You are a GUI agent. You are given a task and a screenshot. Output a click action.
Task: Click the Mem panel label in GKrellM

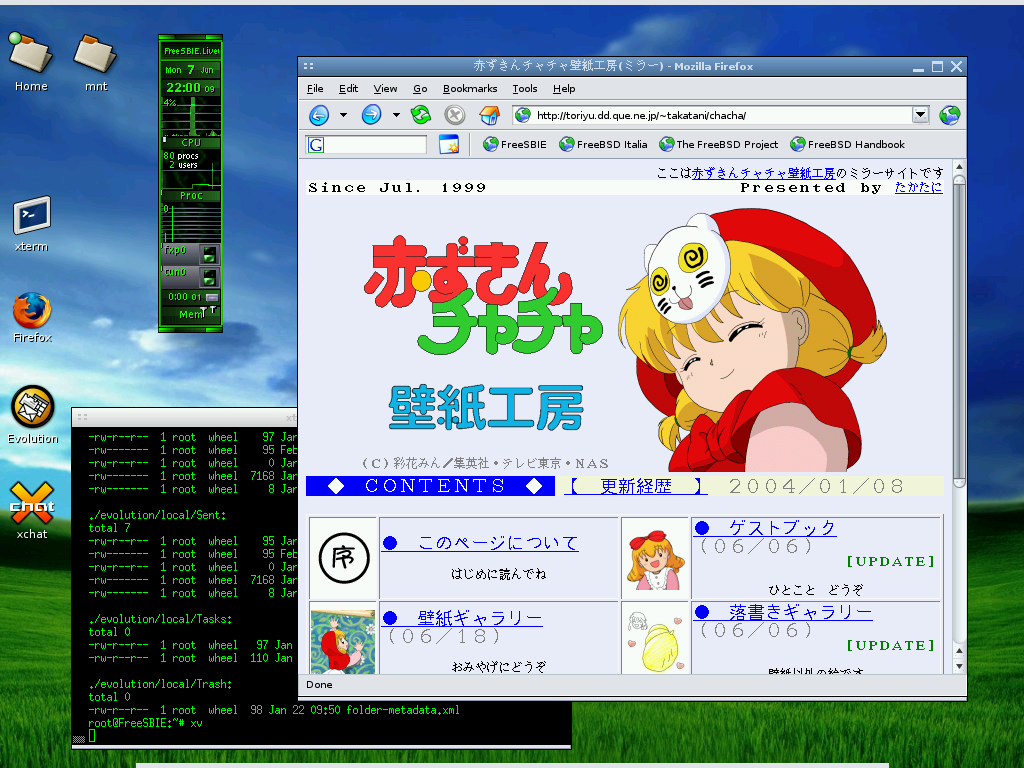(191, 314)
